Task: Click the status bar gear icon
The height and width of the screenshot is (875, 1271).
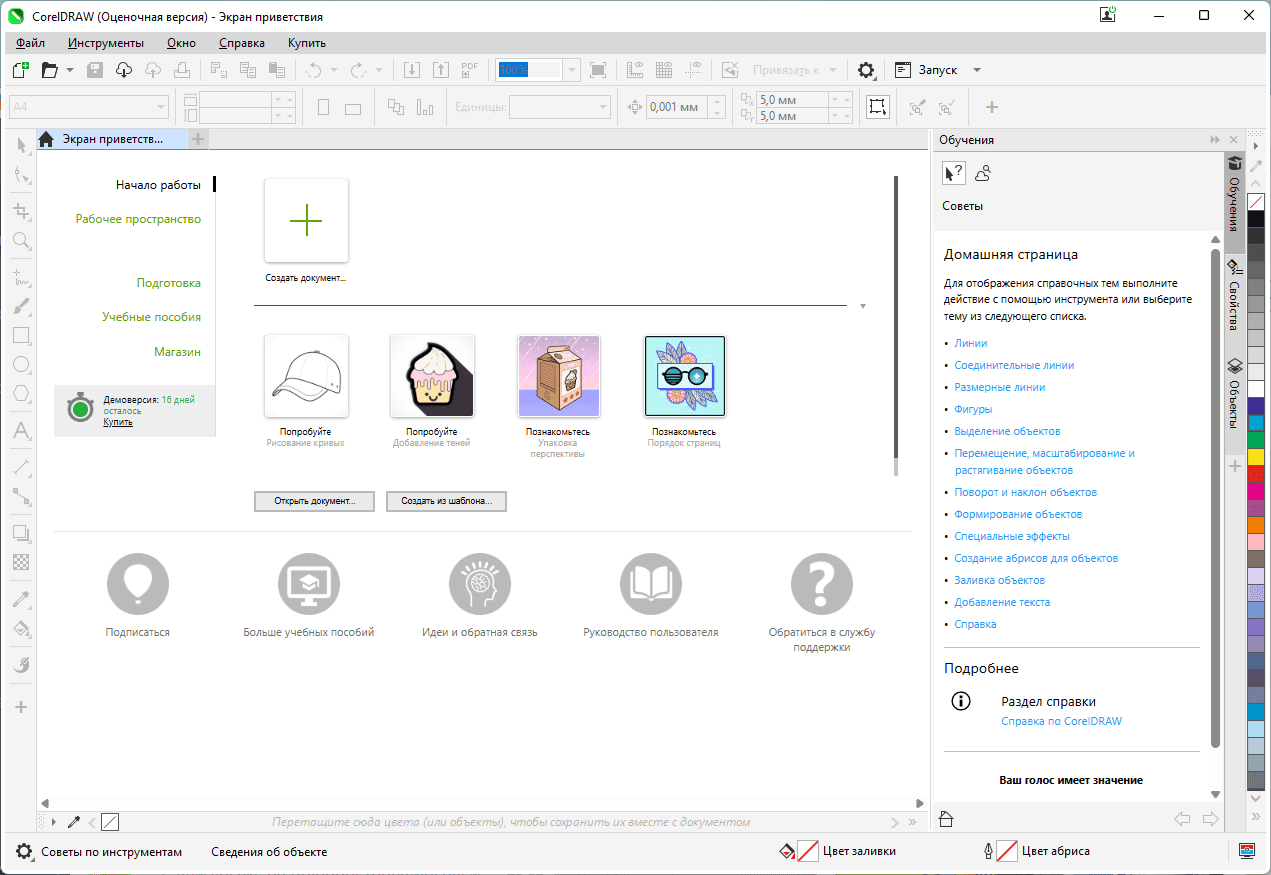Action: (24, 852)
